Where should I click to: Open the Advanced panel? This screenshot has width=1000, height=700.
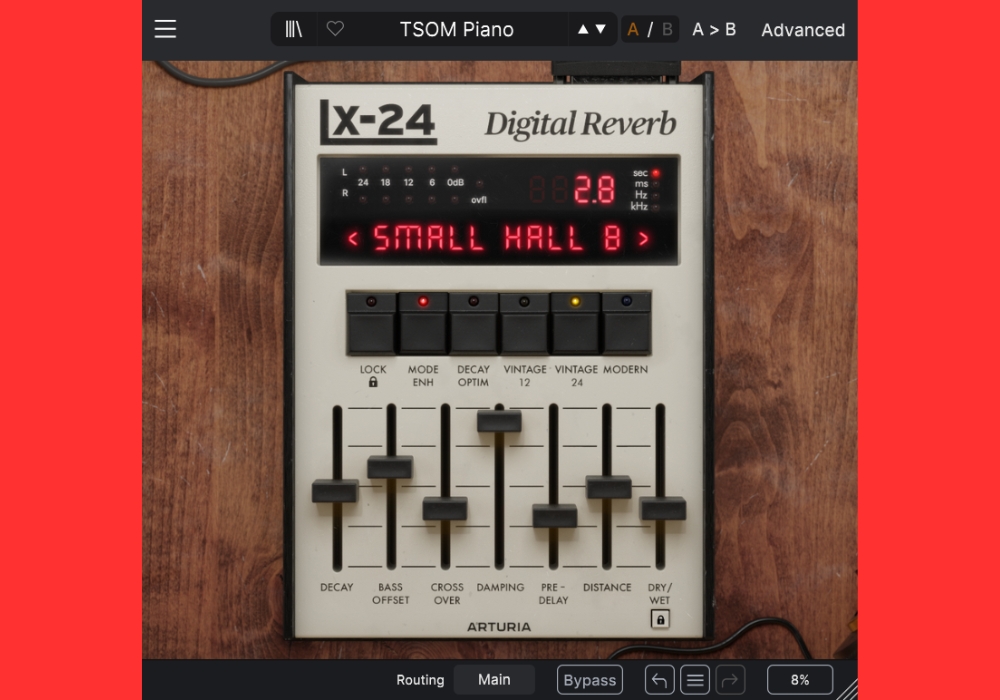(x=803, y=30)
